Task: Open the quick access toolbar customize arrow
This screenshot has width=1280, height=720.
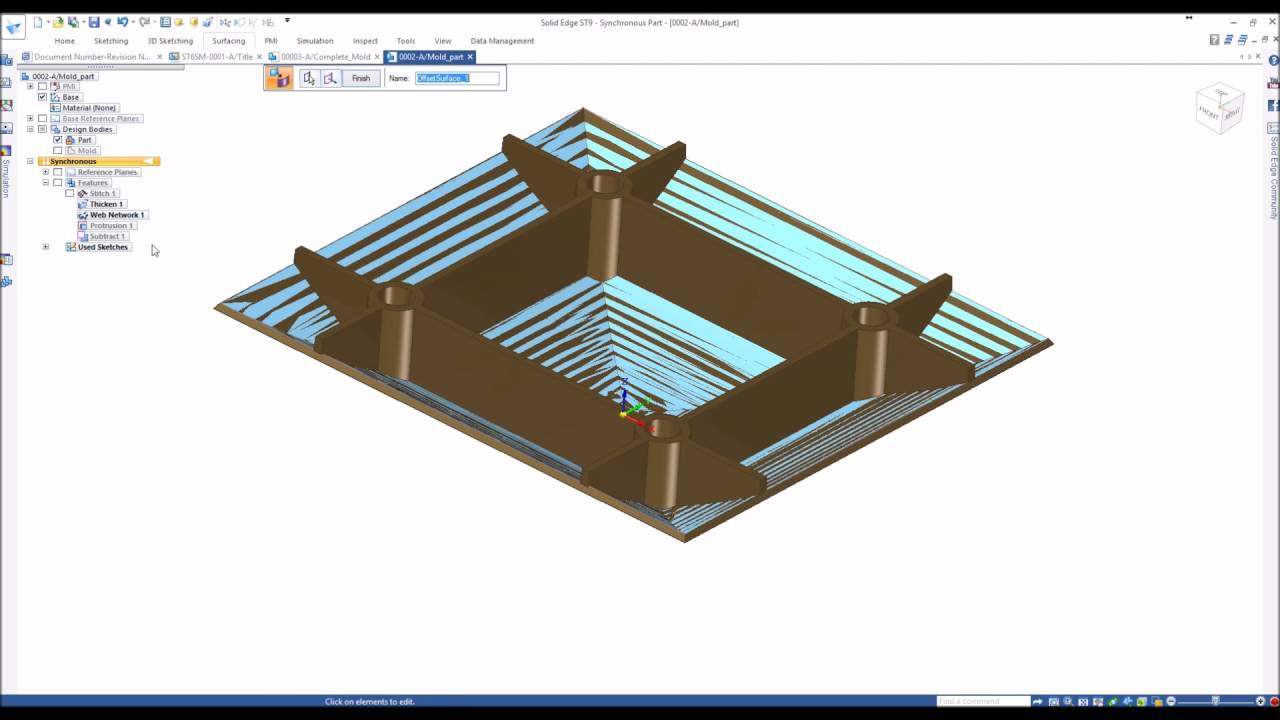Action: pos(287,20)
